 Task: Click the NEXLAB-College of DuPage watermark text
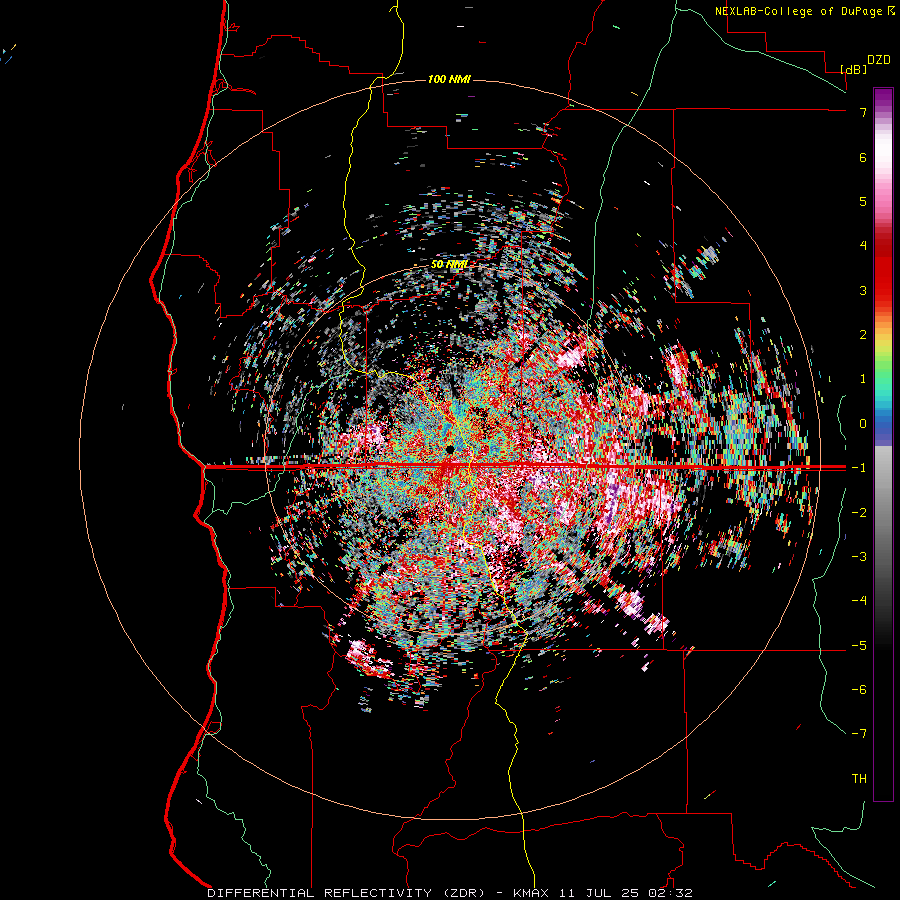[x=804, y=11]
